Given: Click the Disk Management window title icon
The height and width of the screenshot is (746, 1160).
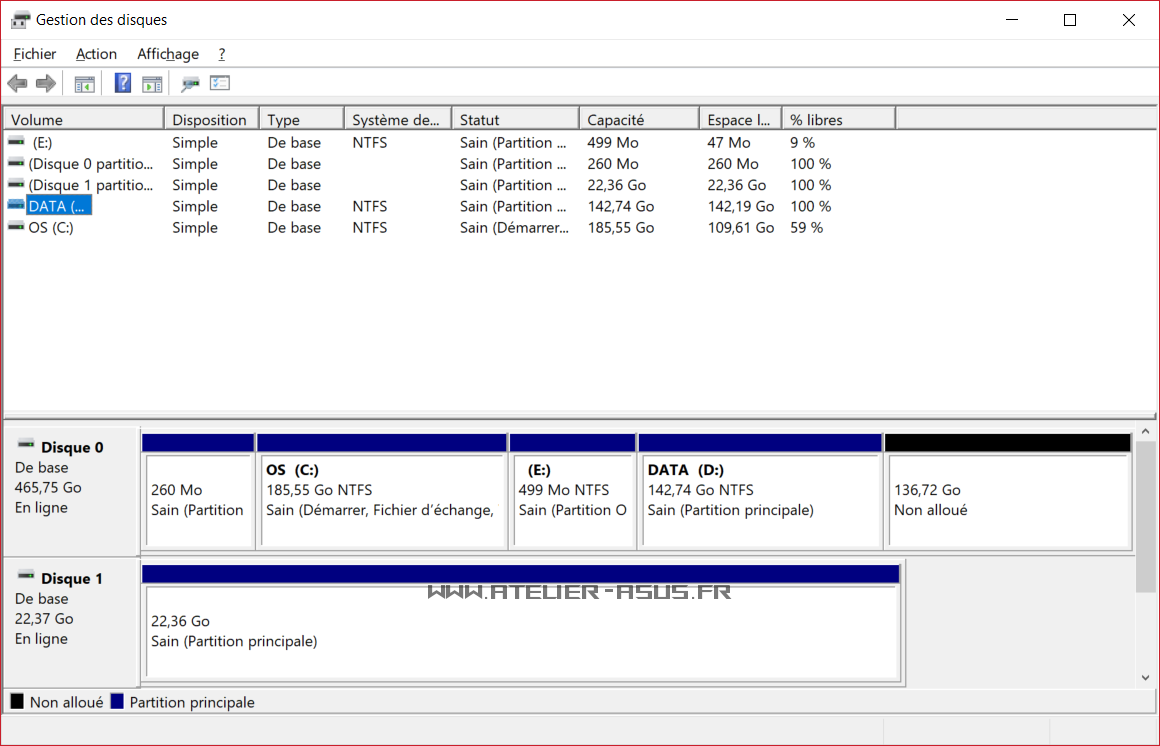Looking at the screenshot, I should tap(18, 19).
